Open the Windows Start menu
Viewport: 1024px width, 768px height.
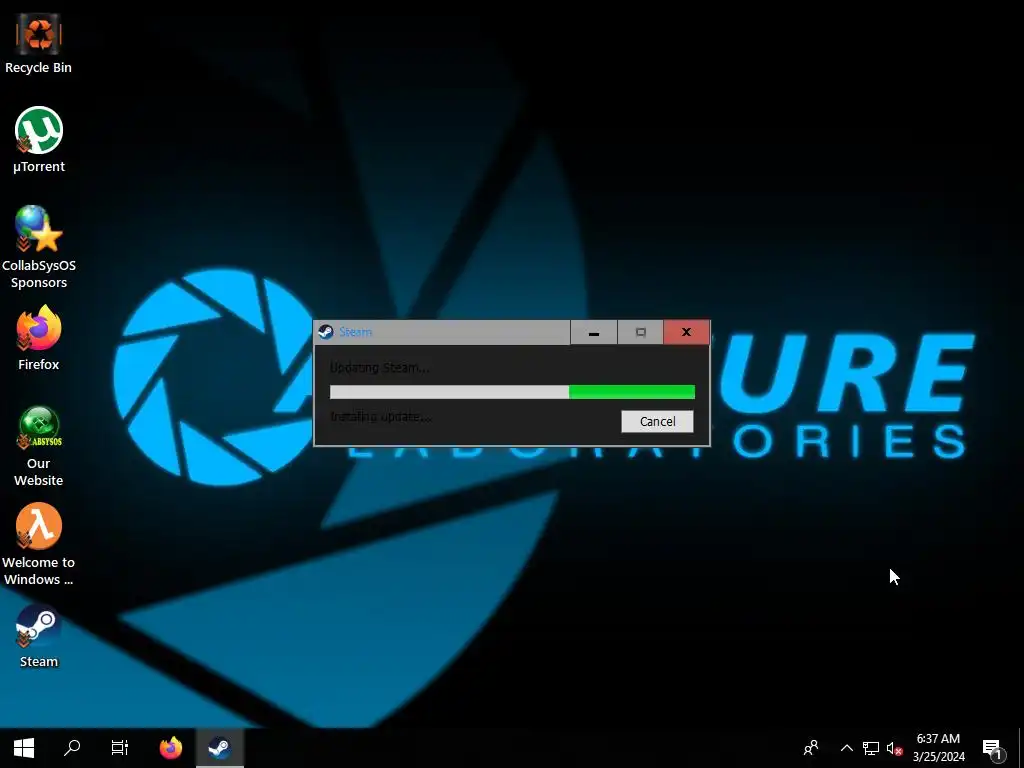24,748
